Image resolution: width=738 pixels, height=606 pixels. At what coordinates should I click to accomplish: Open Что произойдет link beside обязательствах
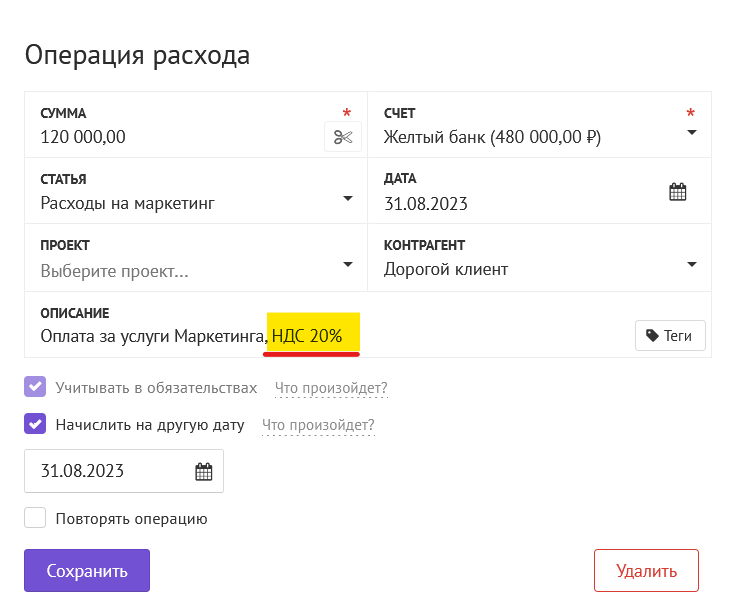click(331, 388)
